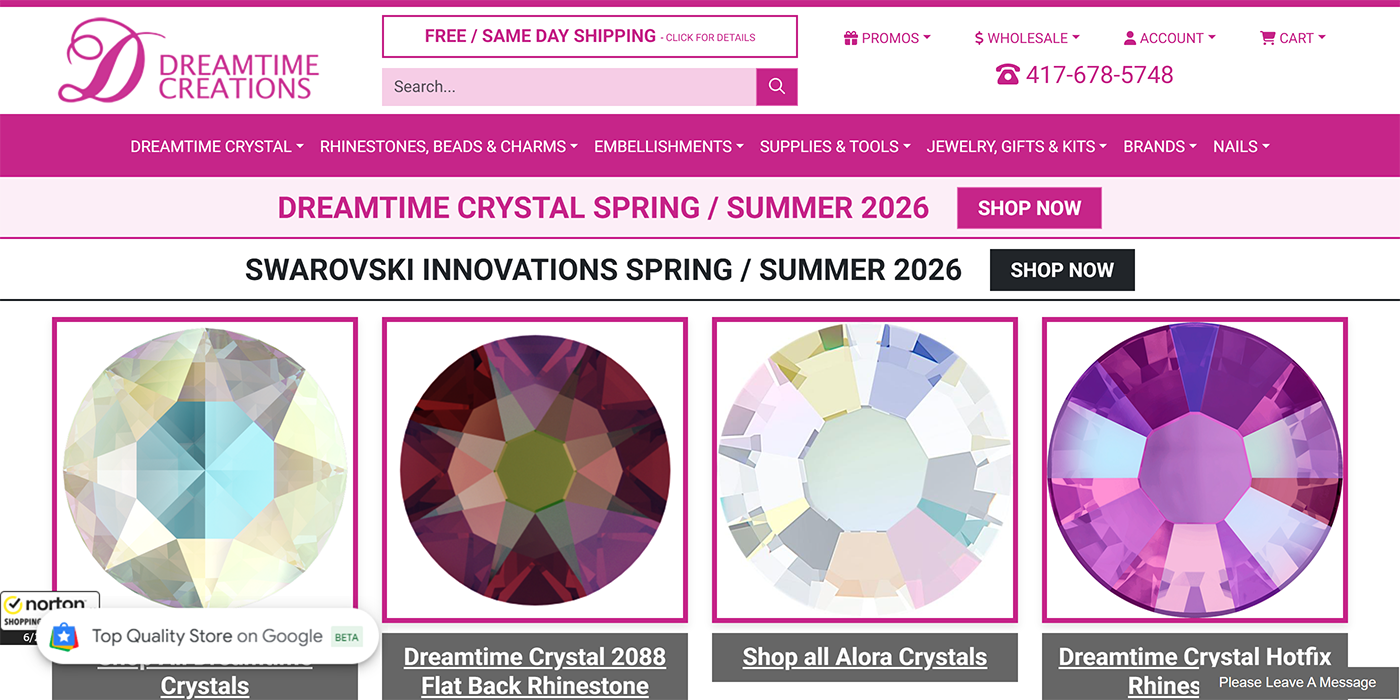Open the Embellishments navigation menu
This screenshot has height=700, width=1400.
(x=668, y=146)
